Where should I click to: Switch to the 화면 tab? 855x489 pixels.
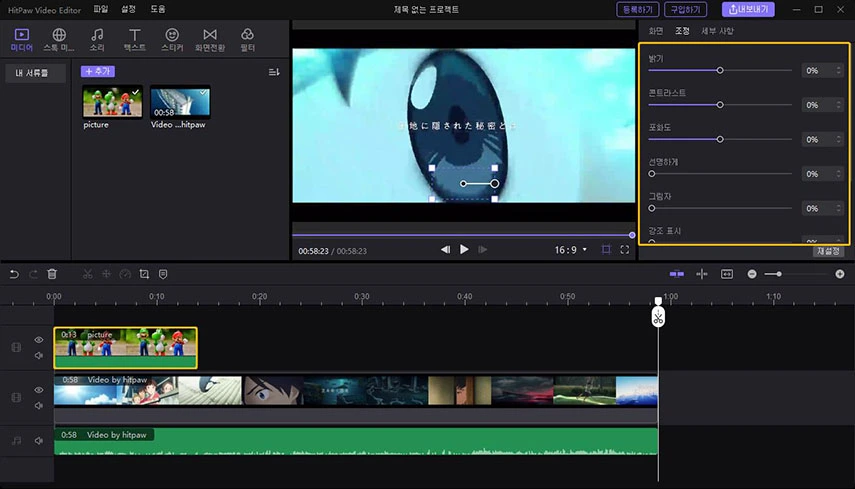[x=656, y=31]
